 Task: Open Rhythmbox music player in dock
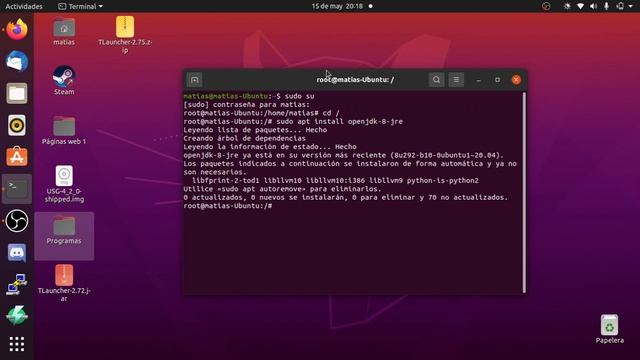17,125
